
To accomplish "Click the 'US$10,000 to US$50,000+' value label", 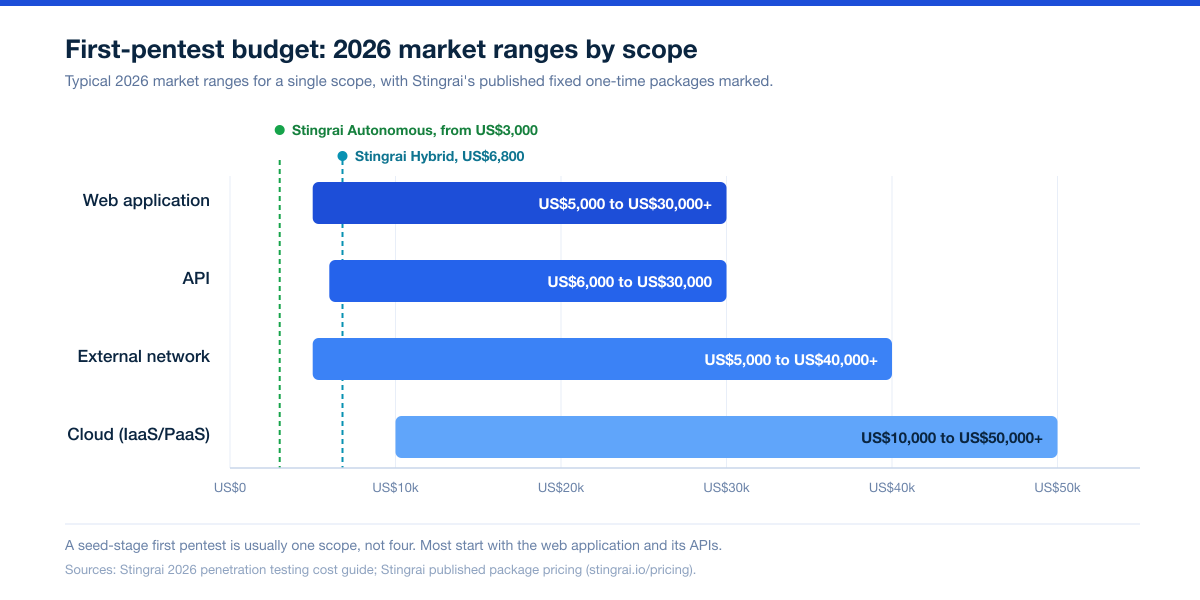I will click(x=952, y=437).
